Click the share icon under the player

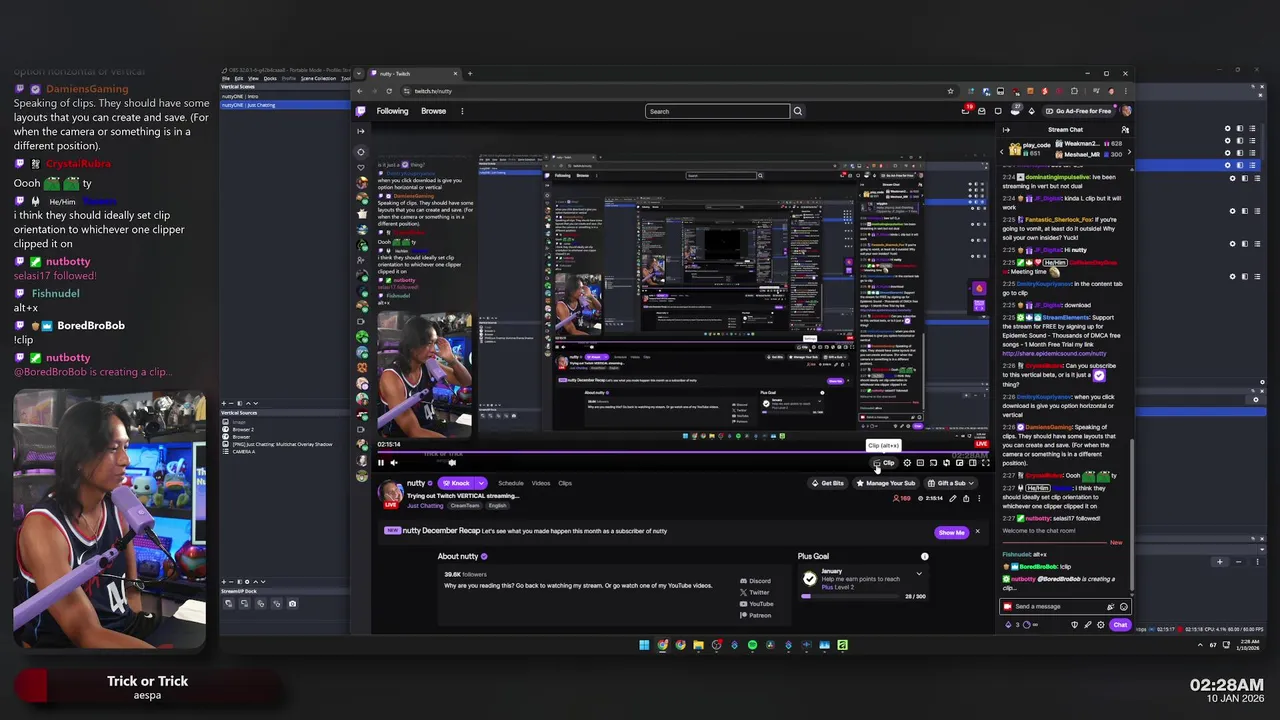click(x=966, y=498)
